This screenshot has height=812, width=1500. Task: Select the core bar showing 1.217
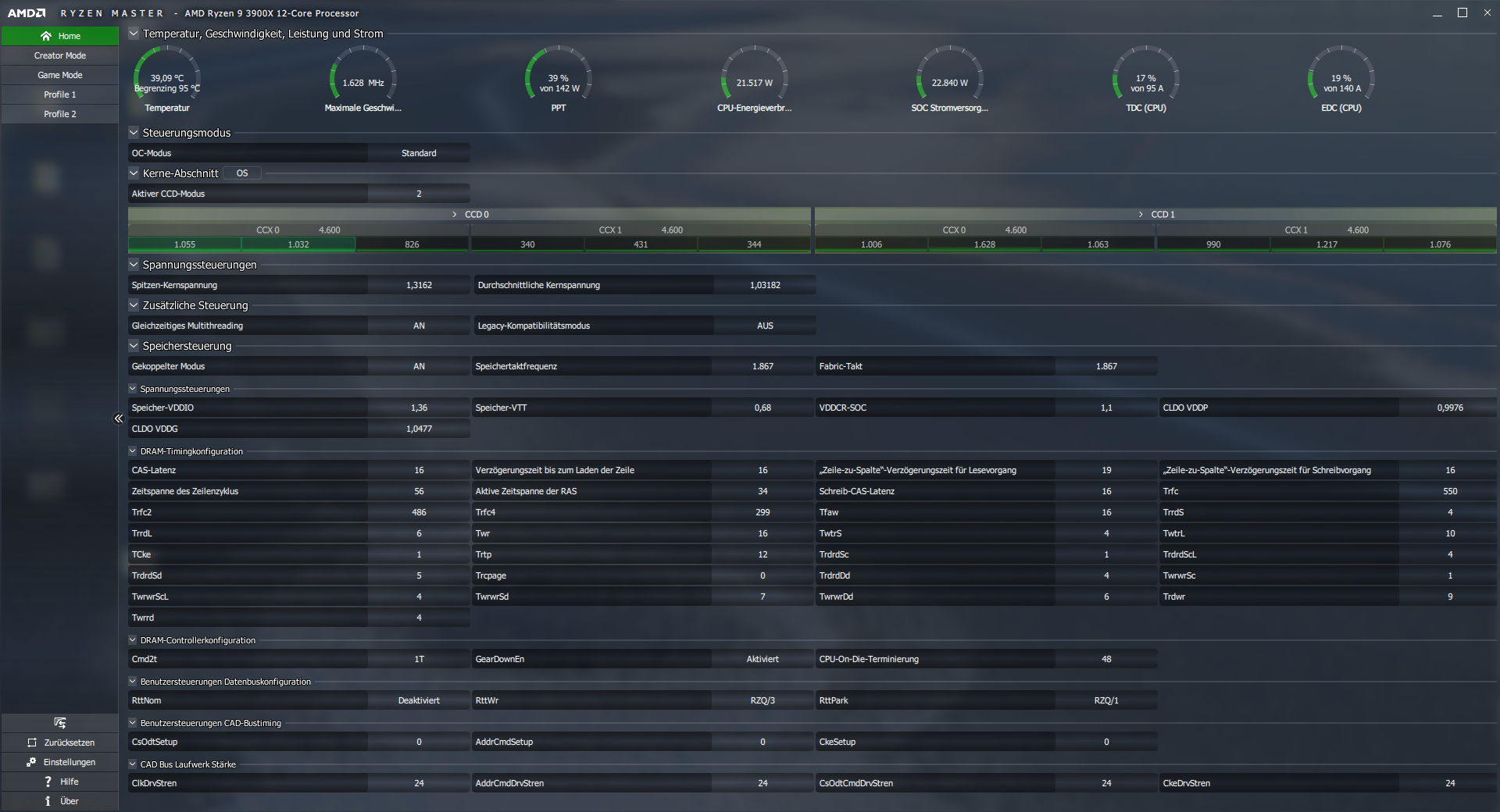click(x=1327, y=244)
